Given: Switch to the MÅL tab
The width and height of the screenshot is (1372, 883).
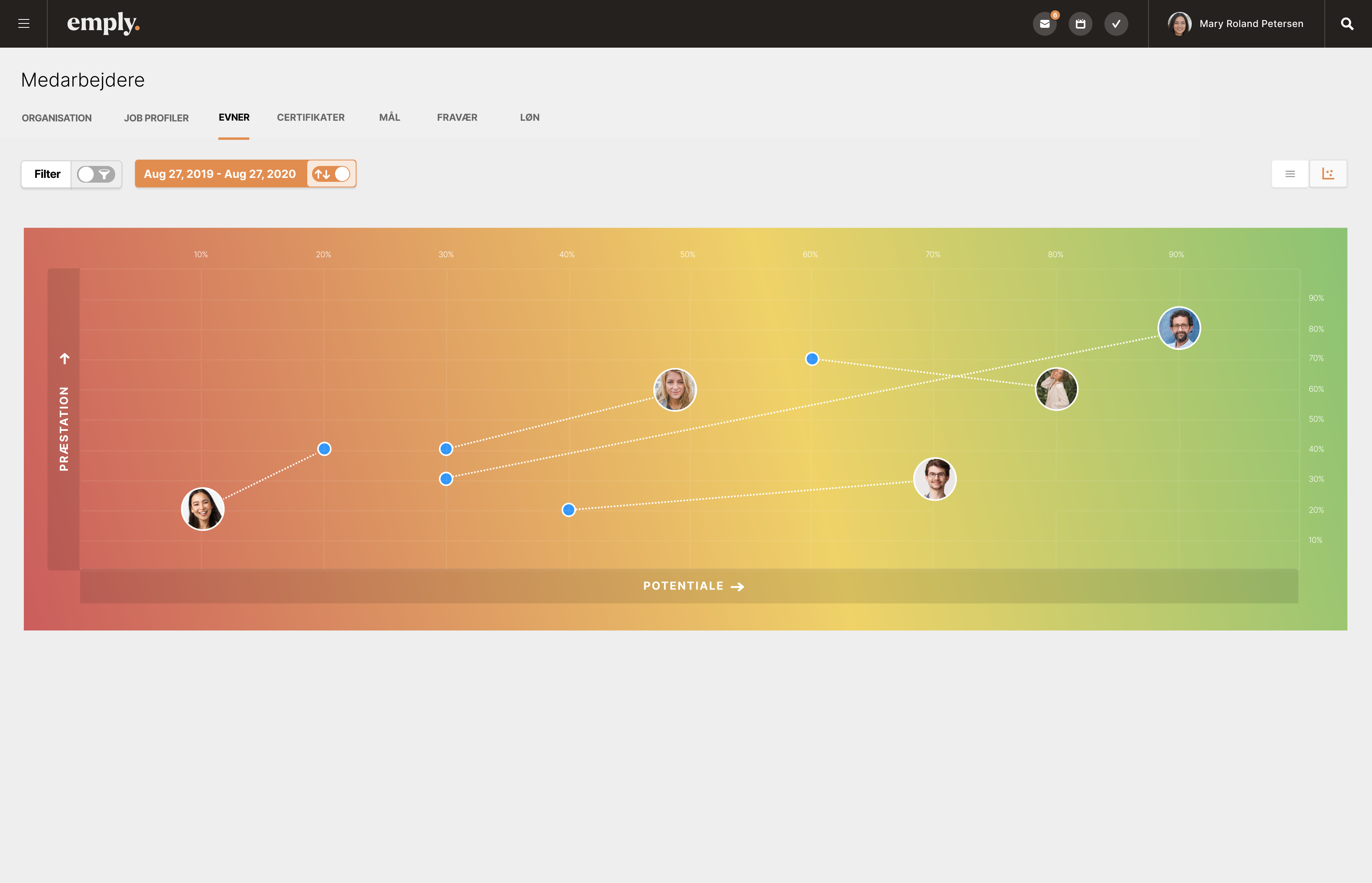Looking at the screenshot, I should click(x=390, y=118).
